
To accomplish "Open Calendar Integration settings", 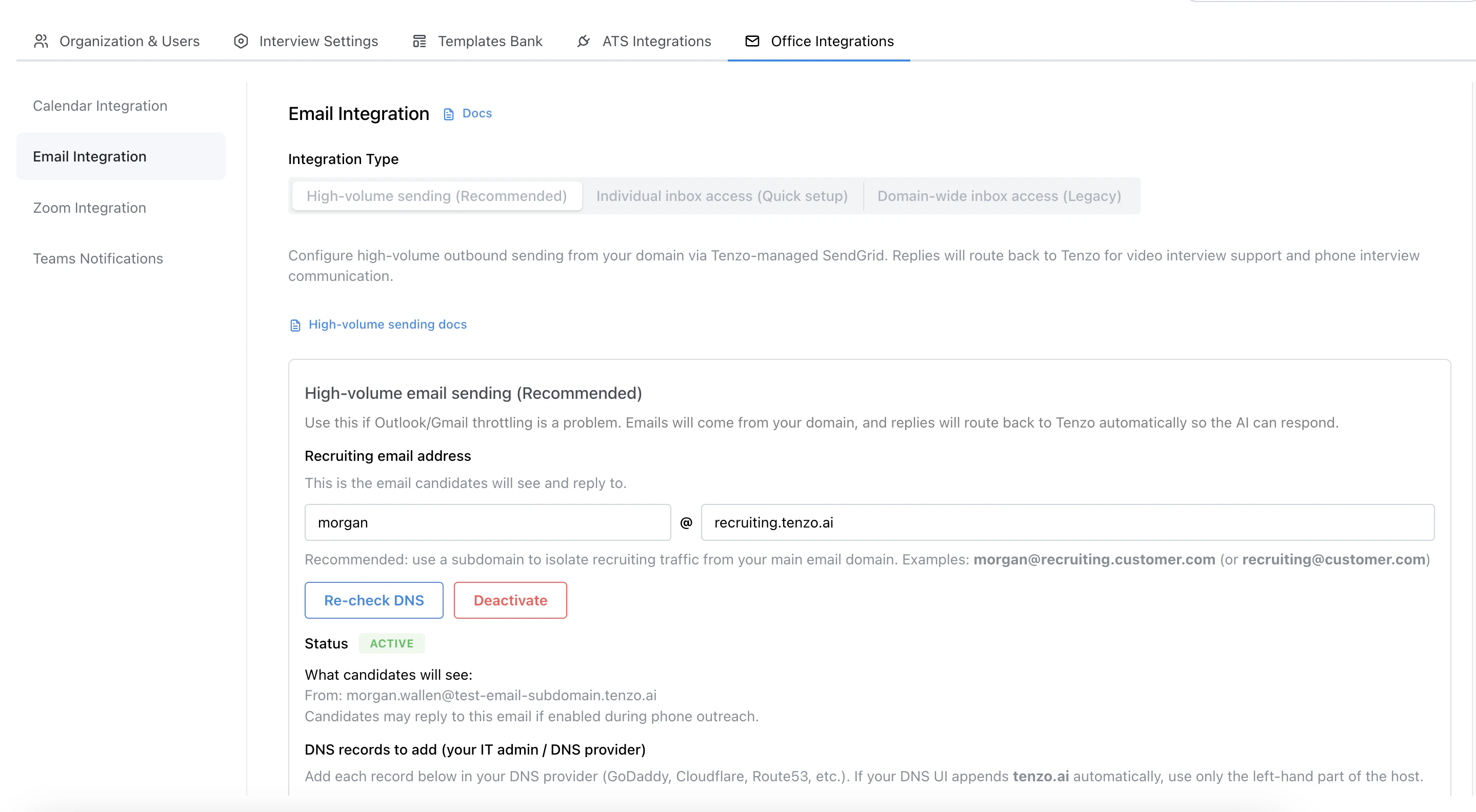I will tap(99, 106).
